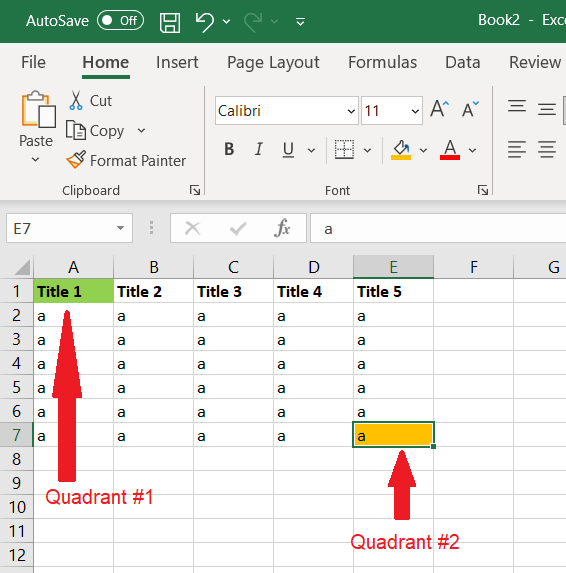Click the Save floppy disk icon
The width and height of the screenshot is (566, 573).
tap(170, 22)
